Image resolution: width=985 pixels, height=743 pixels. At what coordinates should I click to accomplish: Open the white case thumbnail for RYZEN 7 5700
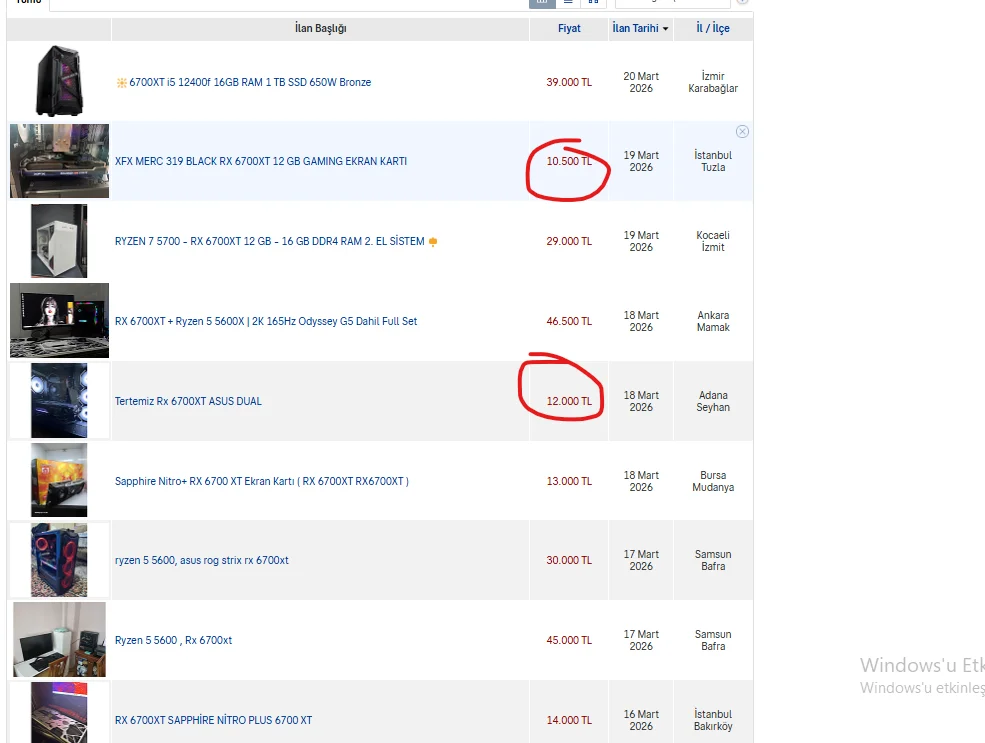pos(59,241)
